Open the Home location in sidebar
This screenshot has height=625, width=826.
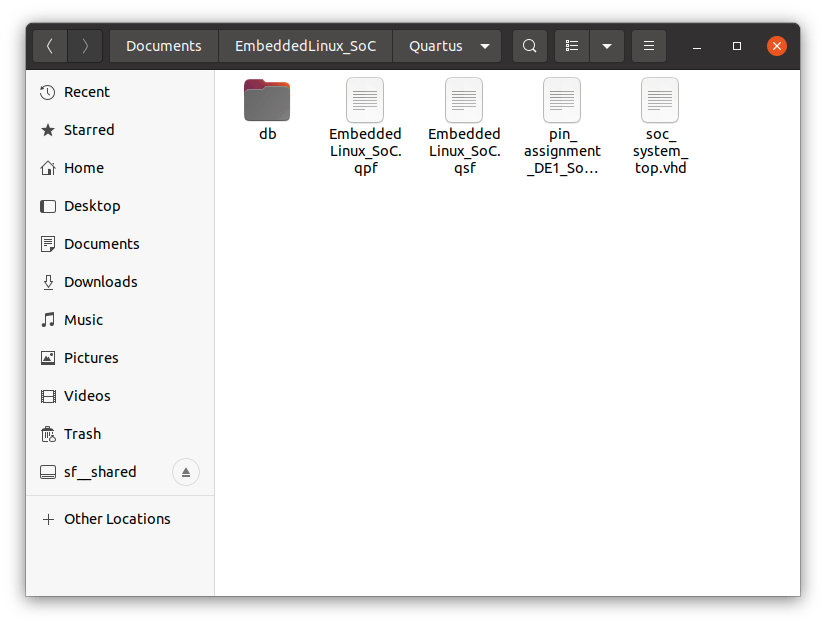pyautogui.click(x=49, y=168)
